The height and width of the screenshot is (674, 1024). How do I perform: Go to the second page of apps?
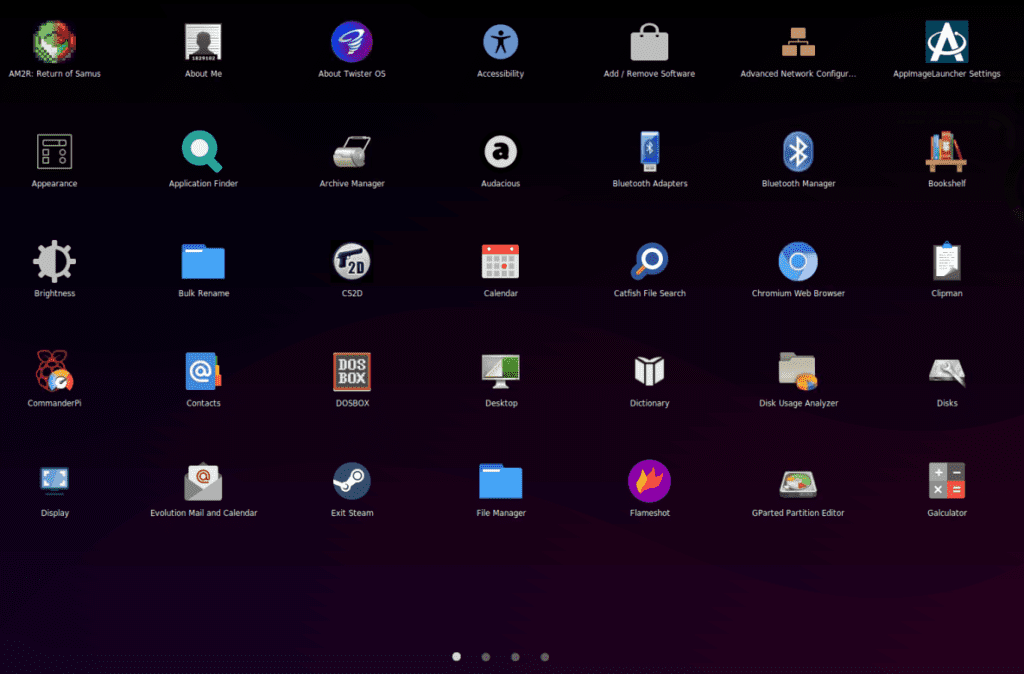click(x=485, y=656)
